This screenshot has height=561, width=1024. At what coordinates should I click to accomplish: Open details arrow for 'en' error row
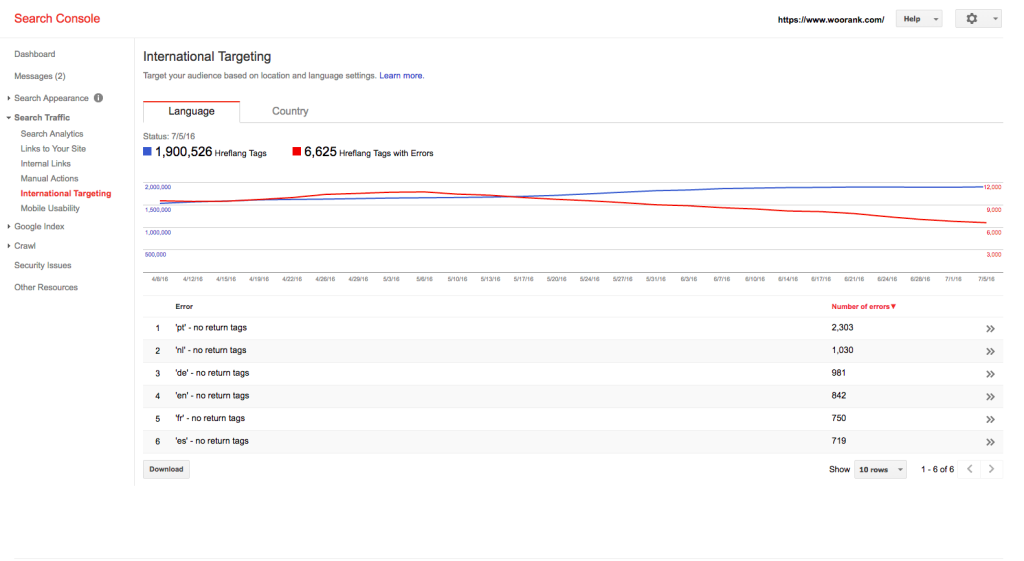coord(990,396)
